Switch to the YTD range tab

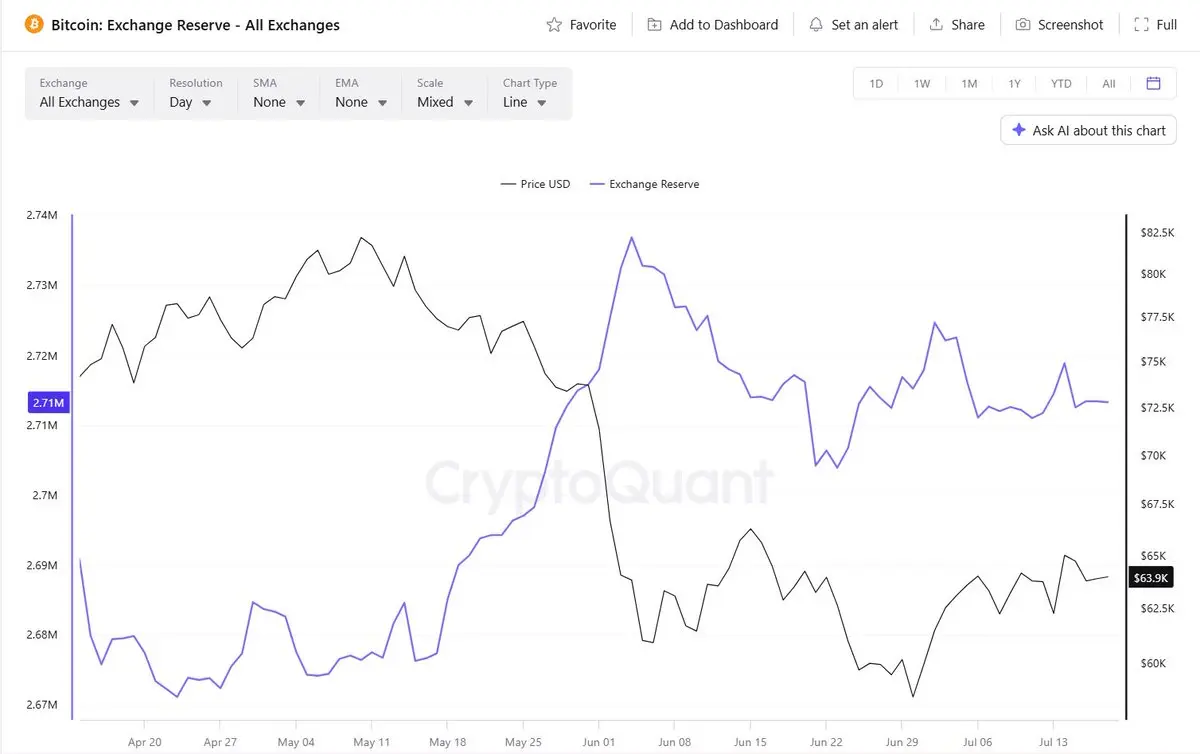[x=1061, y=84]
